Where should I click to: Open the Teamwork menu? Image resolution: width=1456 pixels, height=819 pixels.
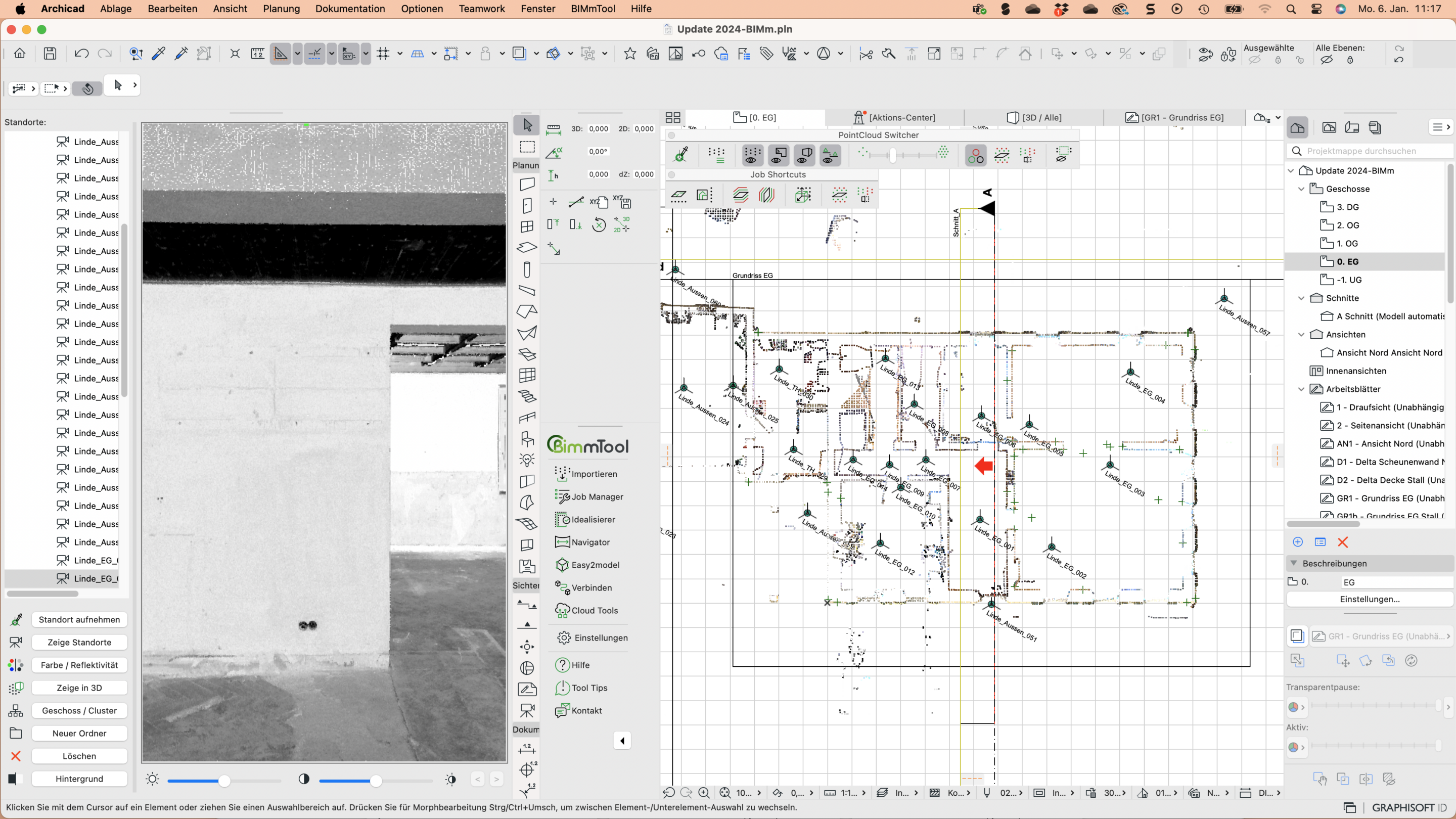point(482,9)
